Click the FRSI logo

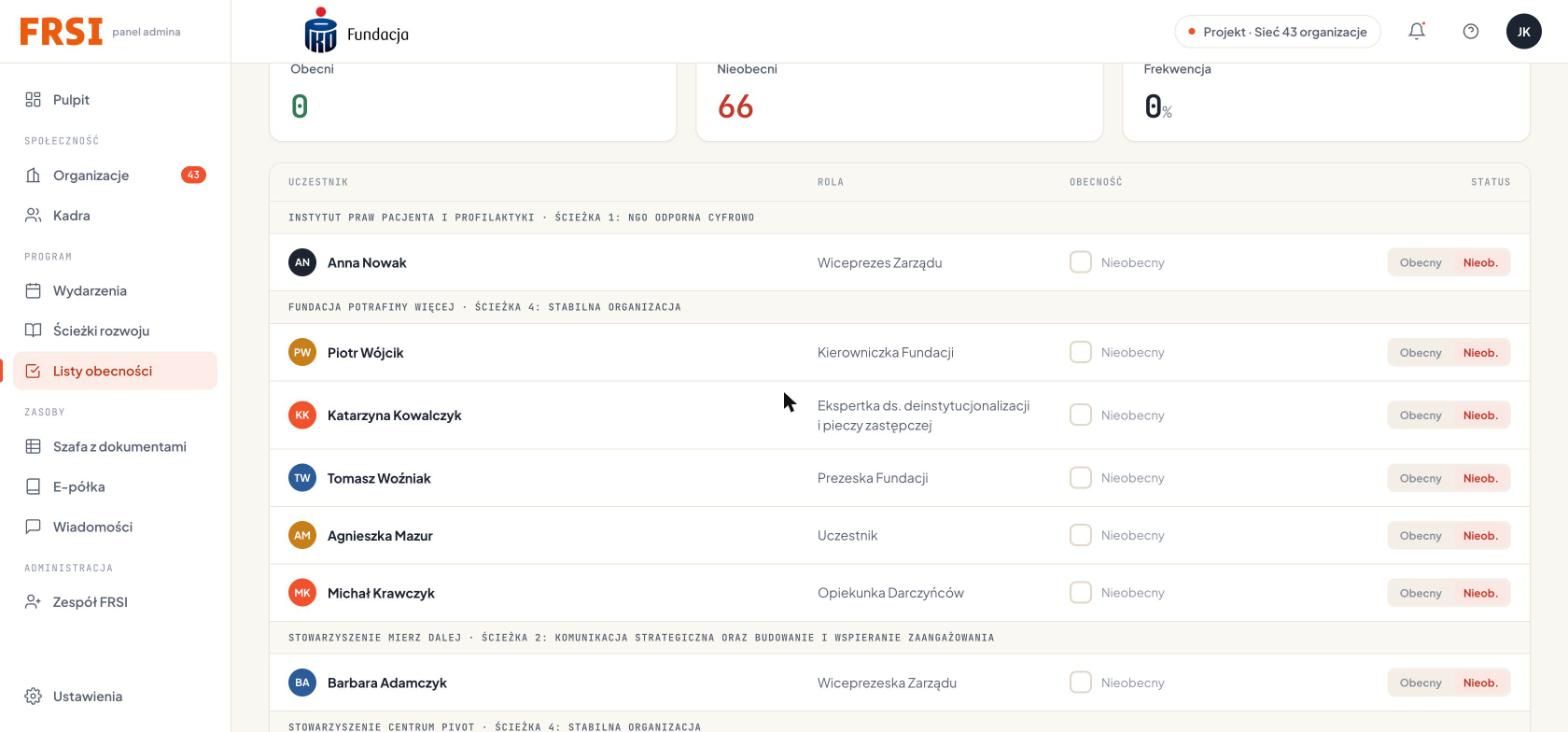tap(61, 31)
